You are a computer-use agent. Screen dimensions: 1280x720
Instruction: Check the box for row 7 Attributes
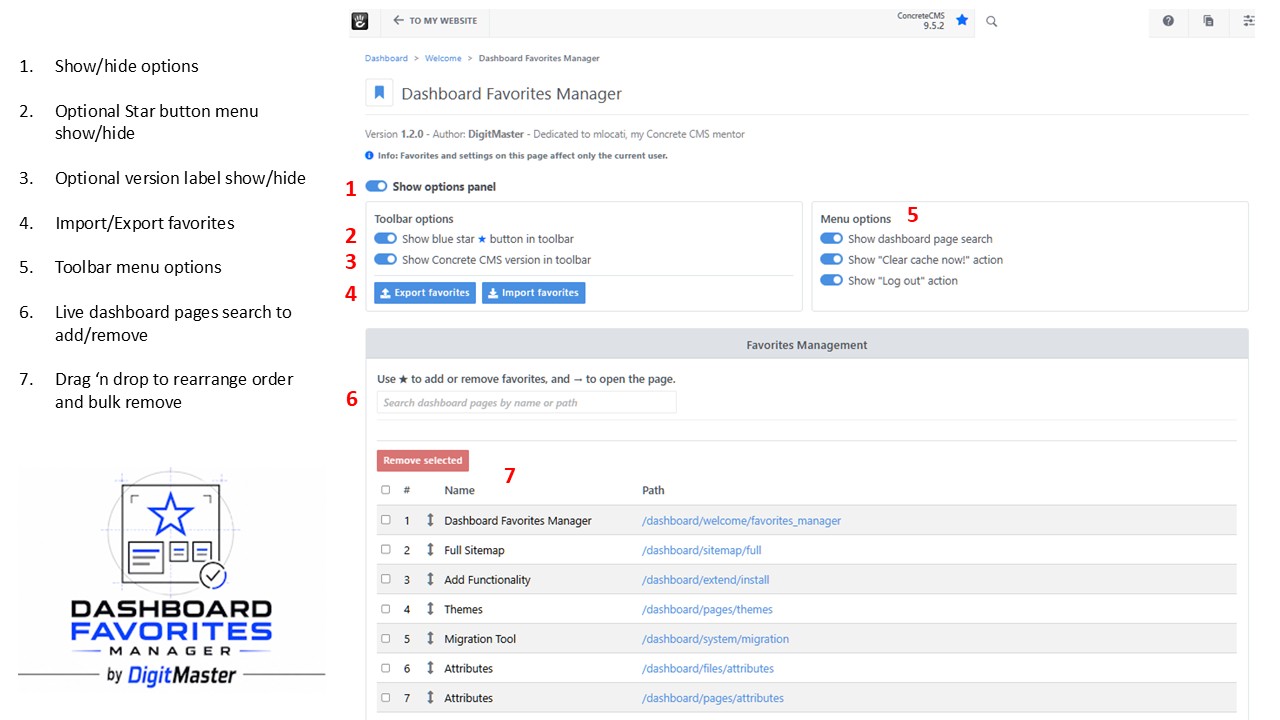pyautogui.click(x=386, y=697)
